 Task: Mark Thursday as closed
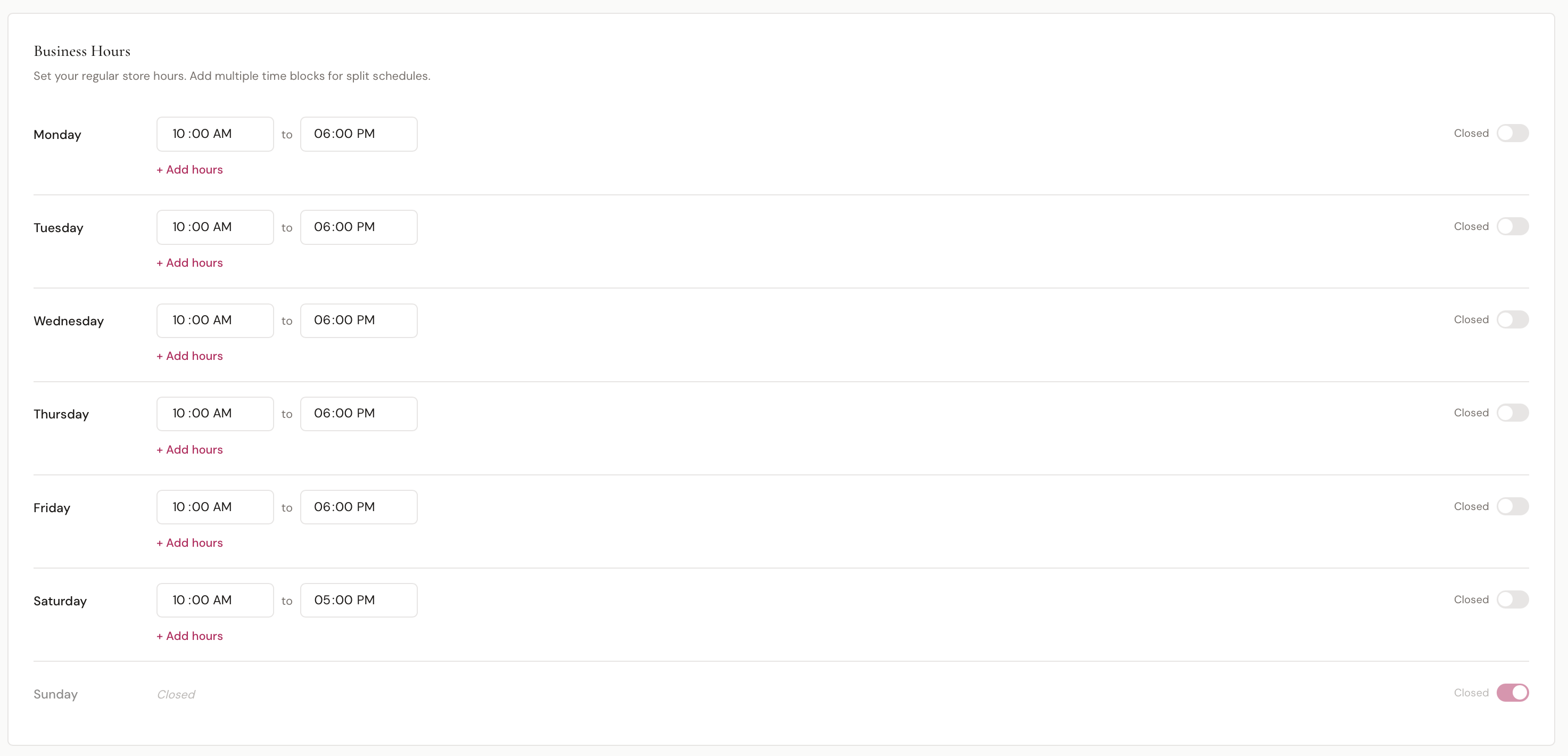1512,413
